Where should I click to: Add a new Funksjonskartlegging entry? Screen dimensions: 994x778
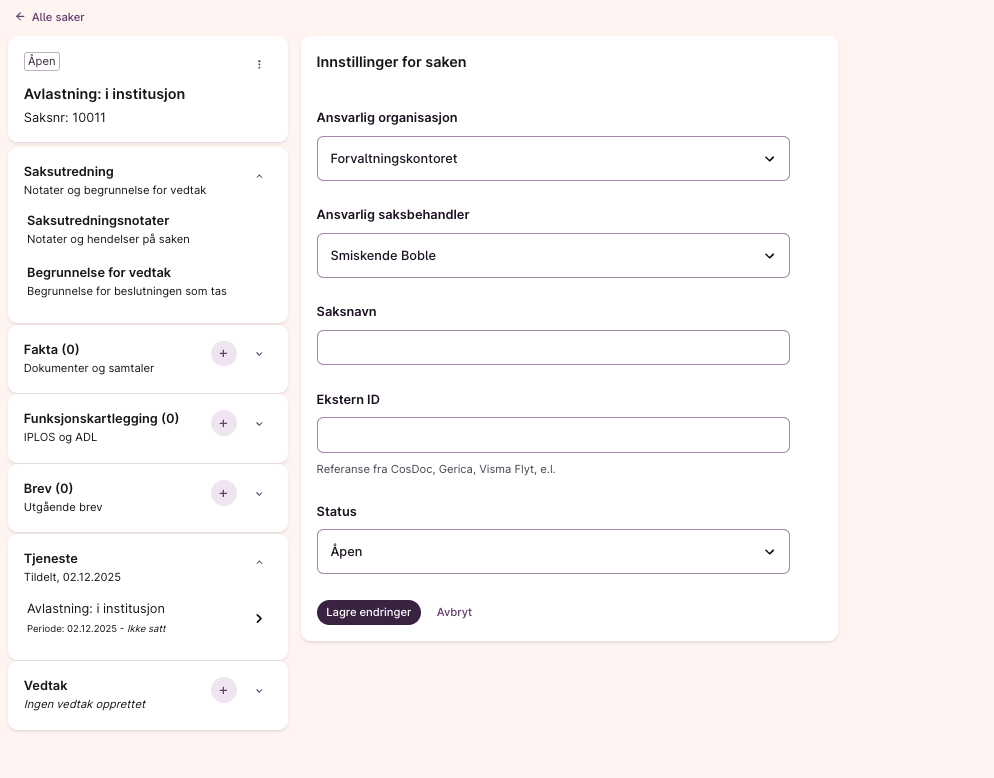coord(224,423)
